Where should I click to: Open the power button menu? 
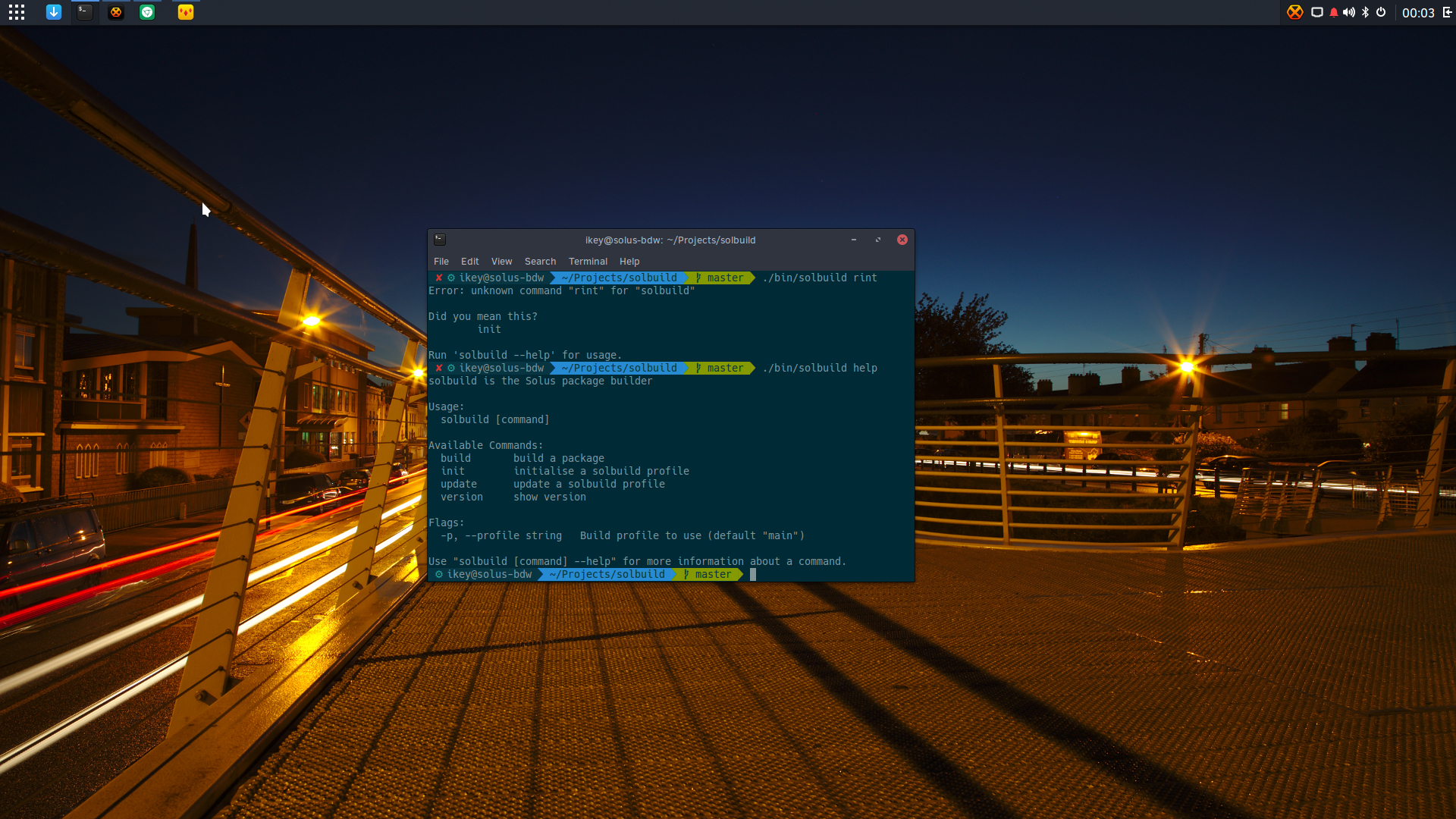pyautogui.click(x=1381, y=12)
